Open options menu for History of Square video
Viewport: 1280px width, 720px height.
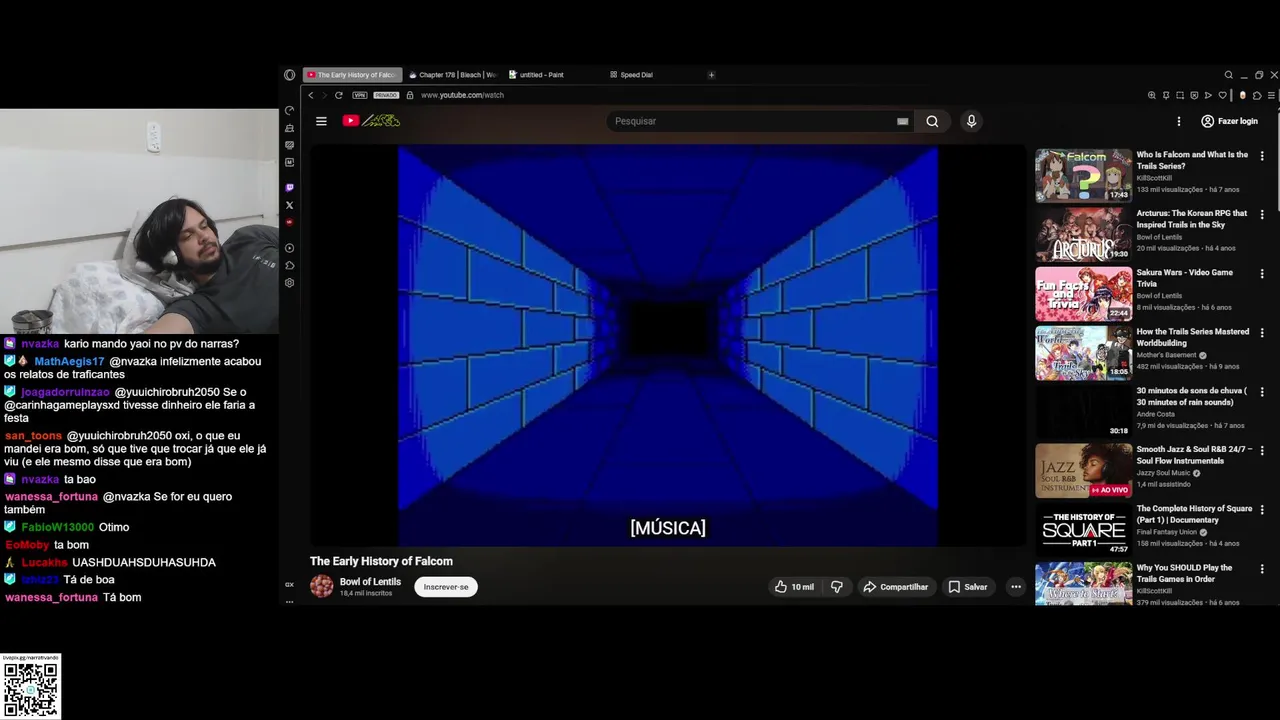tap(1262, 510)
